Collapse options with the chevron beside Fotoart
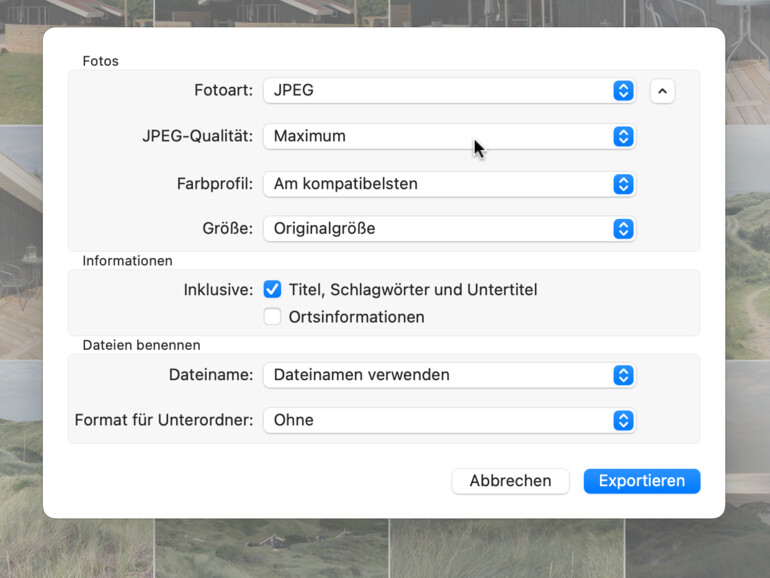 662,91
